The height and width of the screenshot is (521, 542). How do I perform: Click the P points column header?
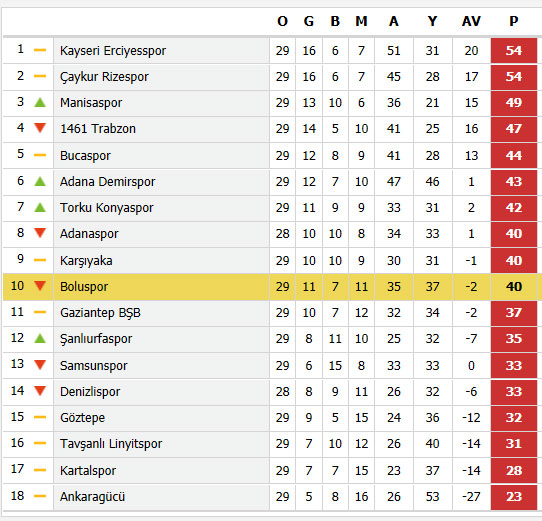(x=514, y=21)
